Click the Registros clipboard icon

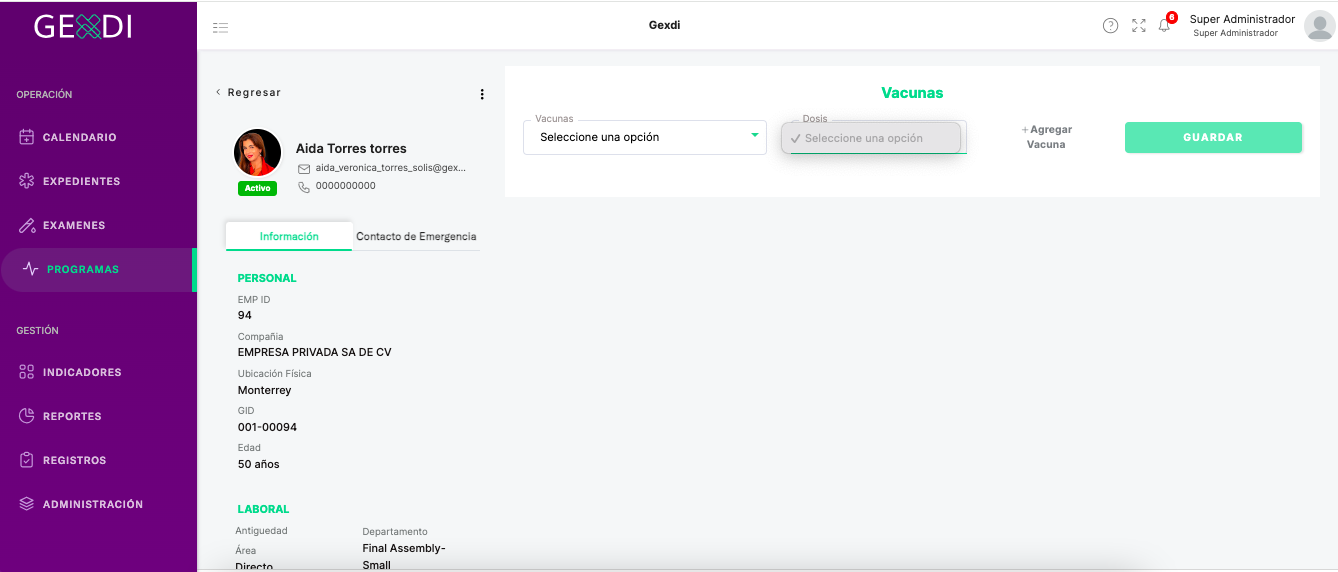(x=27, y=460)
